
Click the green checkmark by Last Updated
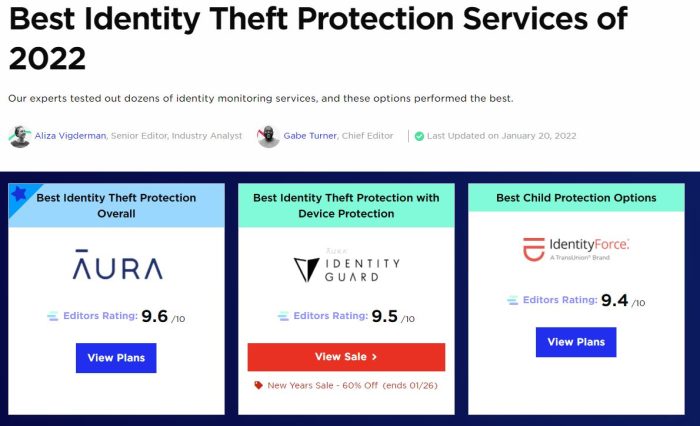click(420, 136)
